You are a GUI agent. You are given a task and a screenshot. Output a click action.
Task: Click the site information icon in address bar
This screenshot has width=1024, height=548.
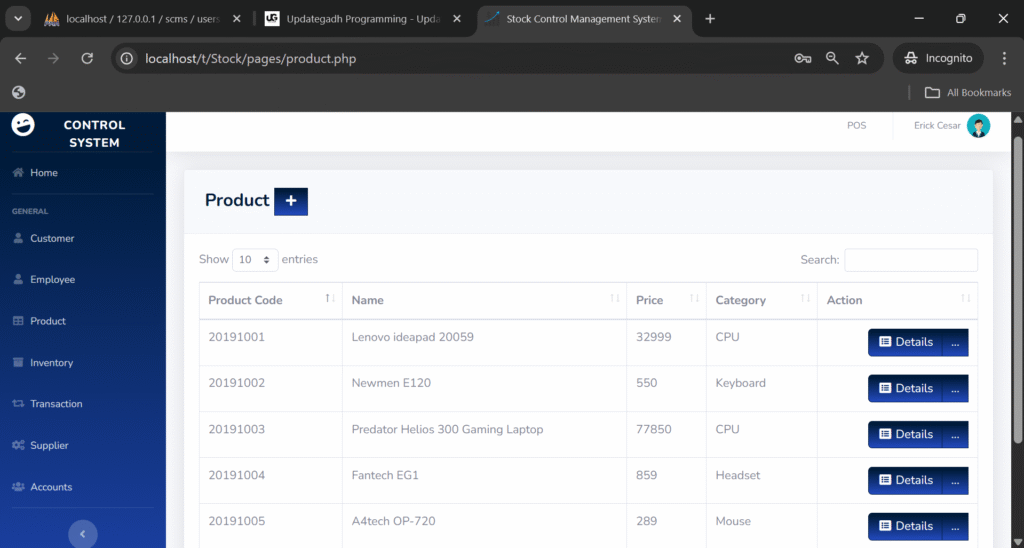click(127, 58)
